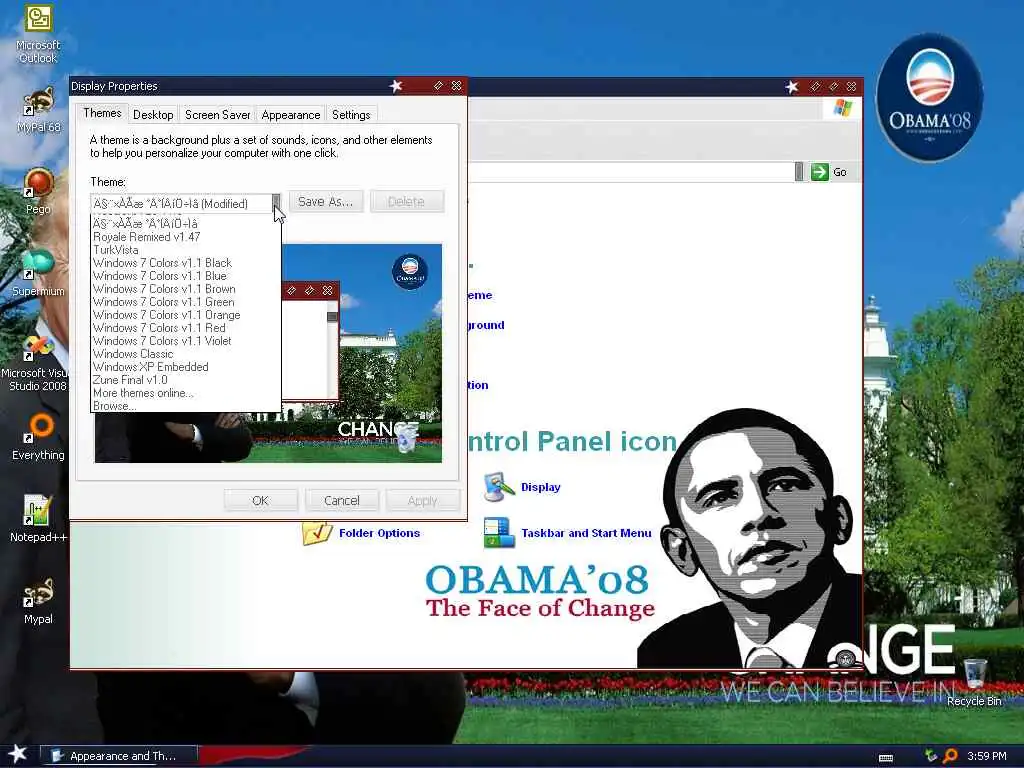
Task: Open the Folder Options link
Action: pos(379,533)
